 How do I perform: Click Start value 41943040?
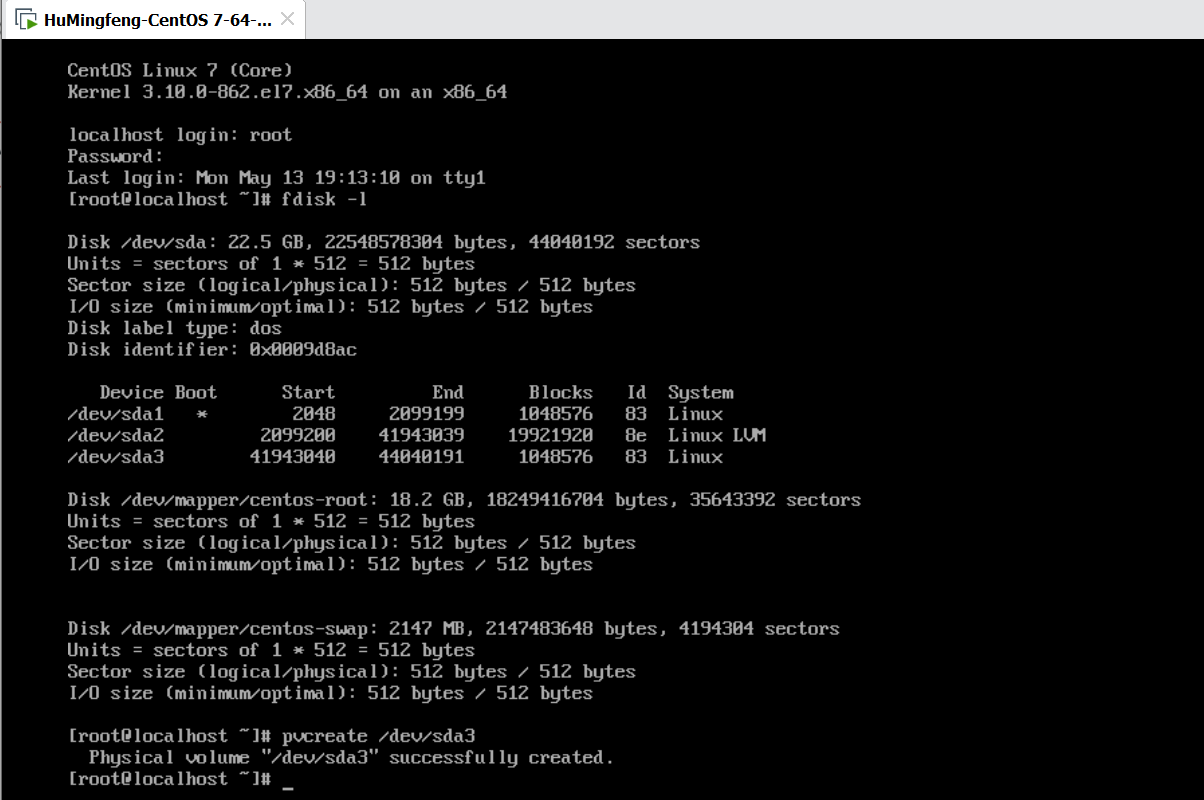pos(292,457)
